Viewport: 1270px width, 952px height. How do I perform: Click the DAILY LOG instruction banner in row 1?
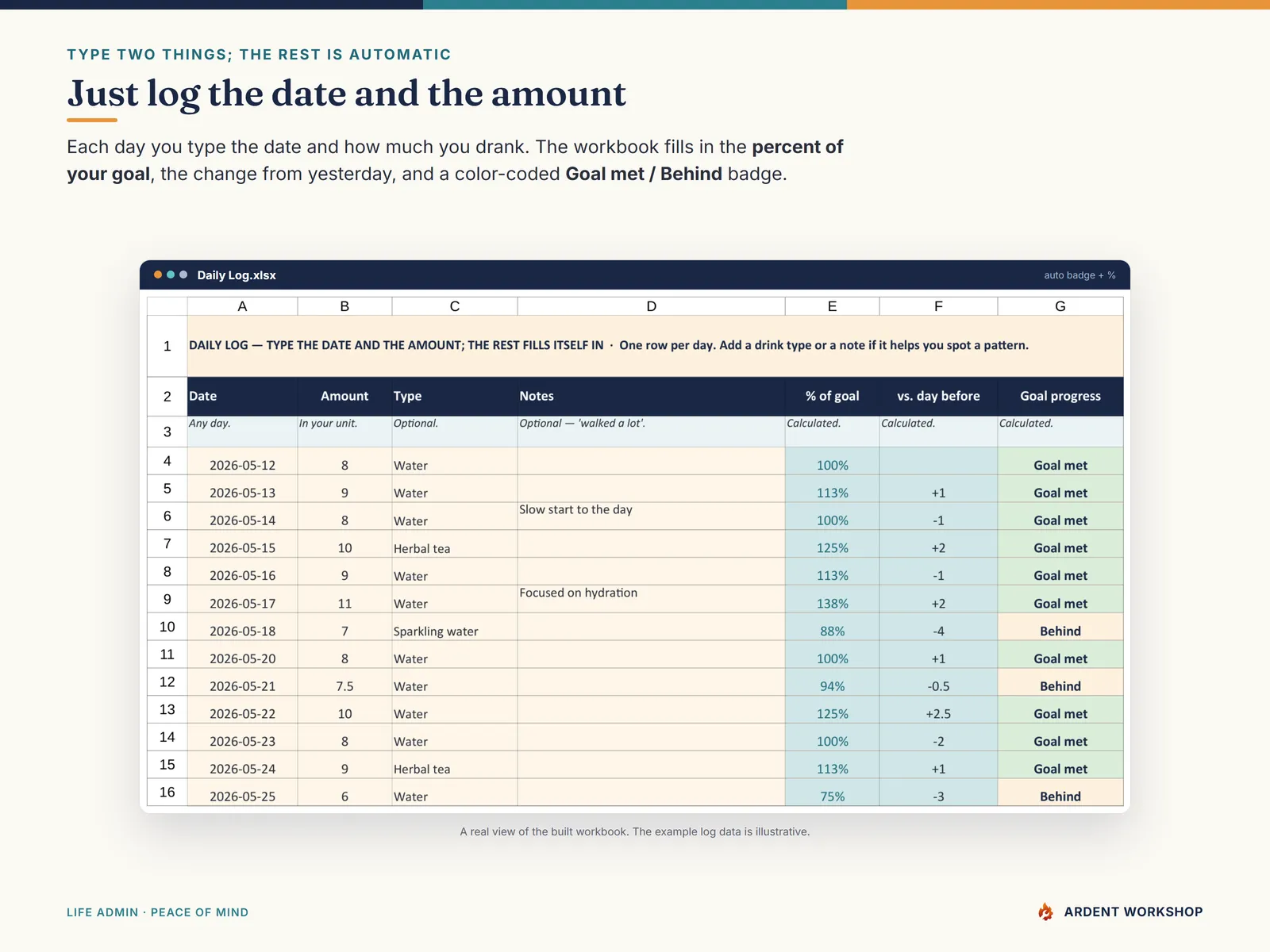tap(655, 346)
